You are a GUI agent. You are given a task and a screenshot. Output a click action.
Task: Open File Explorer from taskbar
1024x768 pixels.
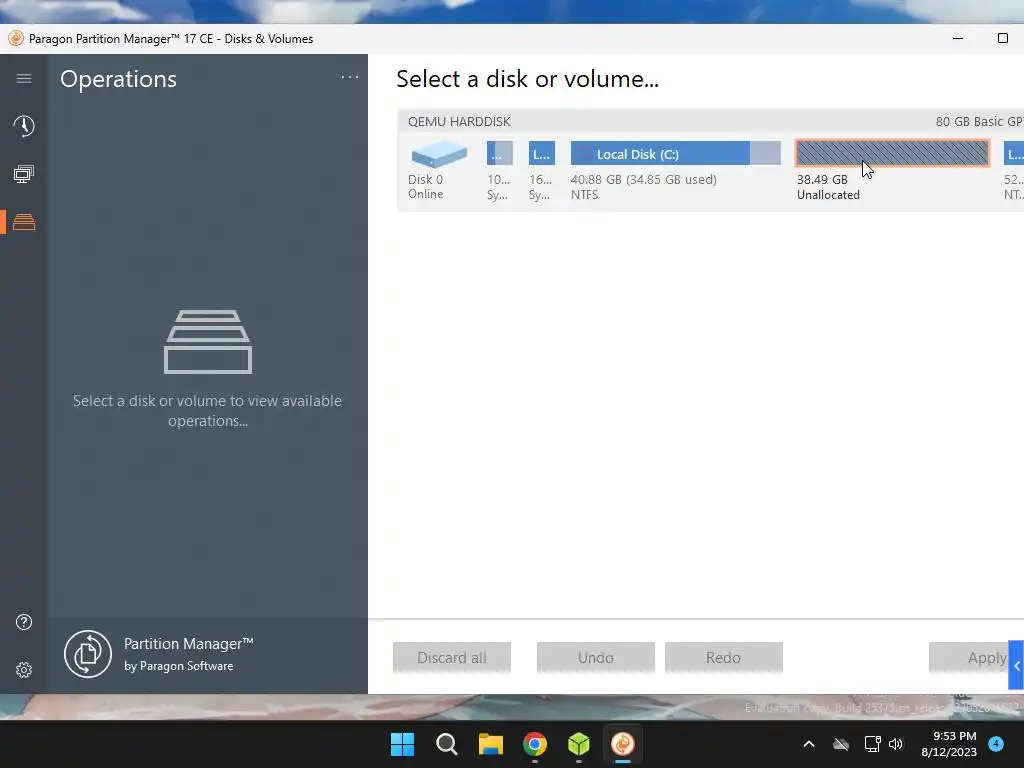[490, 744]
